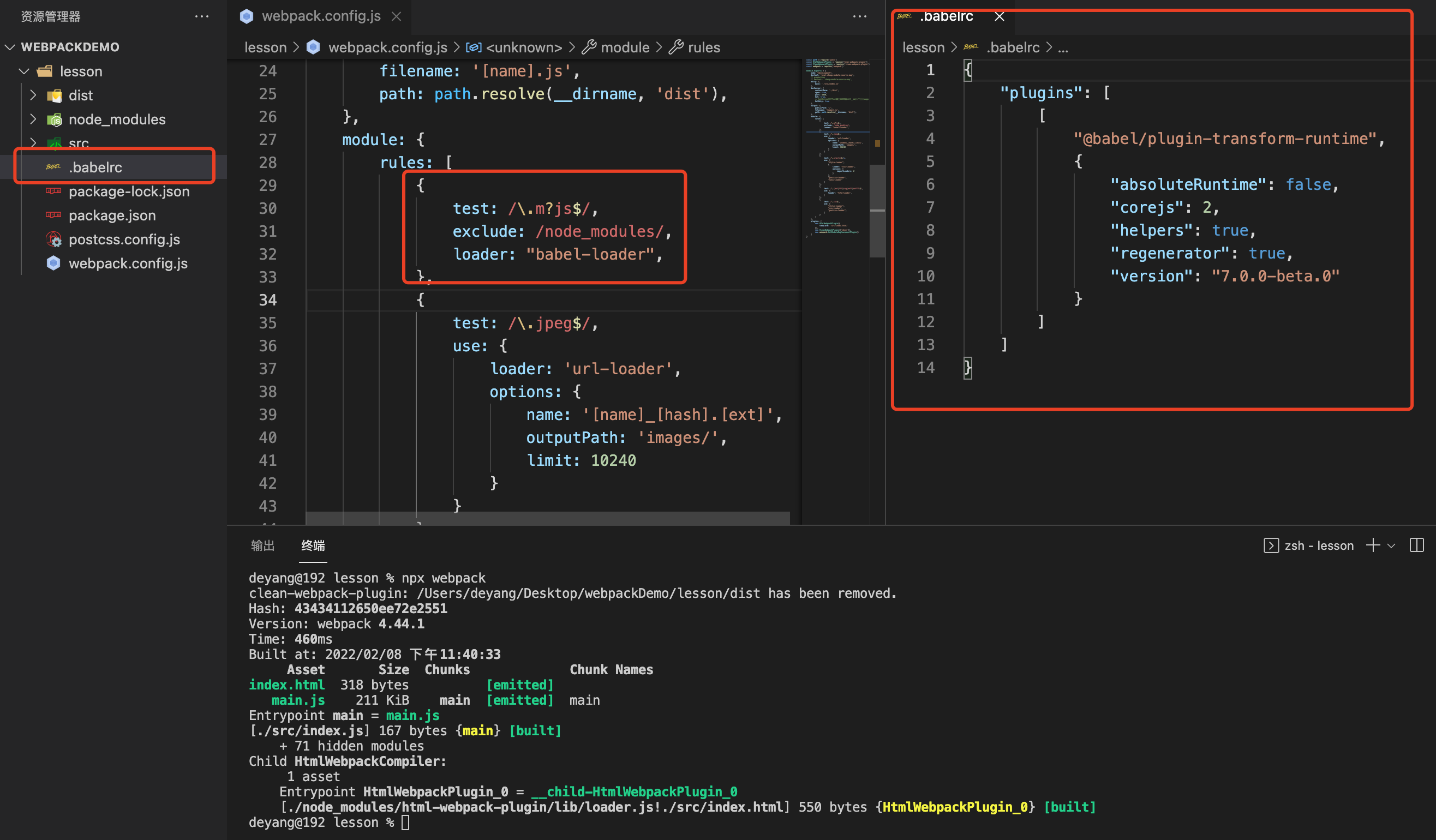Click line number 34 in webpack editor
The height and width of the screenshot is (840, 1436).
[x=268, y=300]
